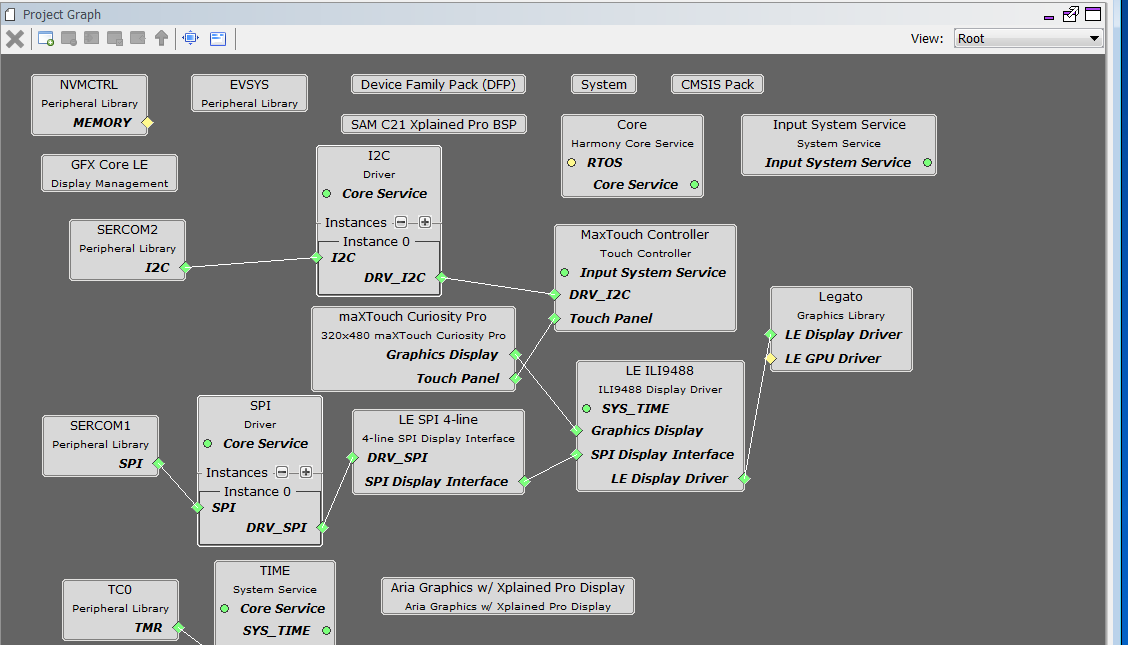1128x645 pixels.
Task: Select the System component block
Action: [x=604, y=84]
